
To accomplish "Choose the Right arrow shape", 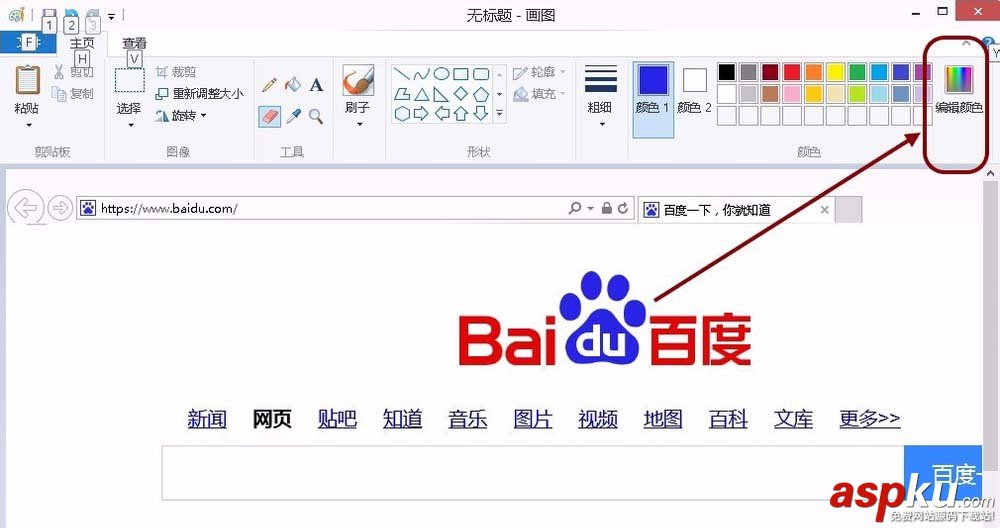I will pos(421,114).
